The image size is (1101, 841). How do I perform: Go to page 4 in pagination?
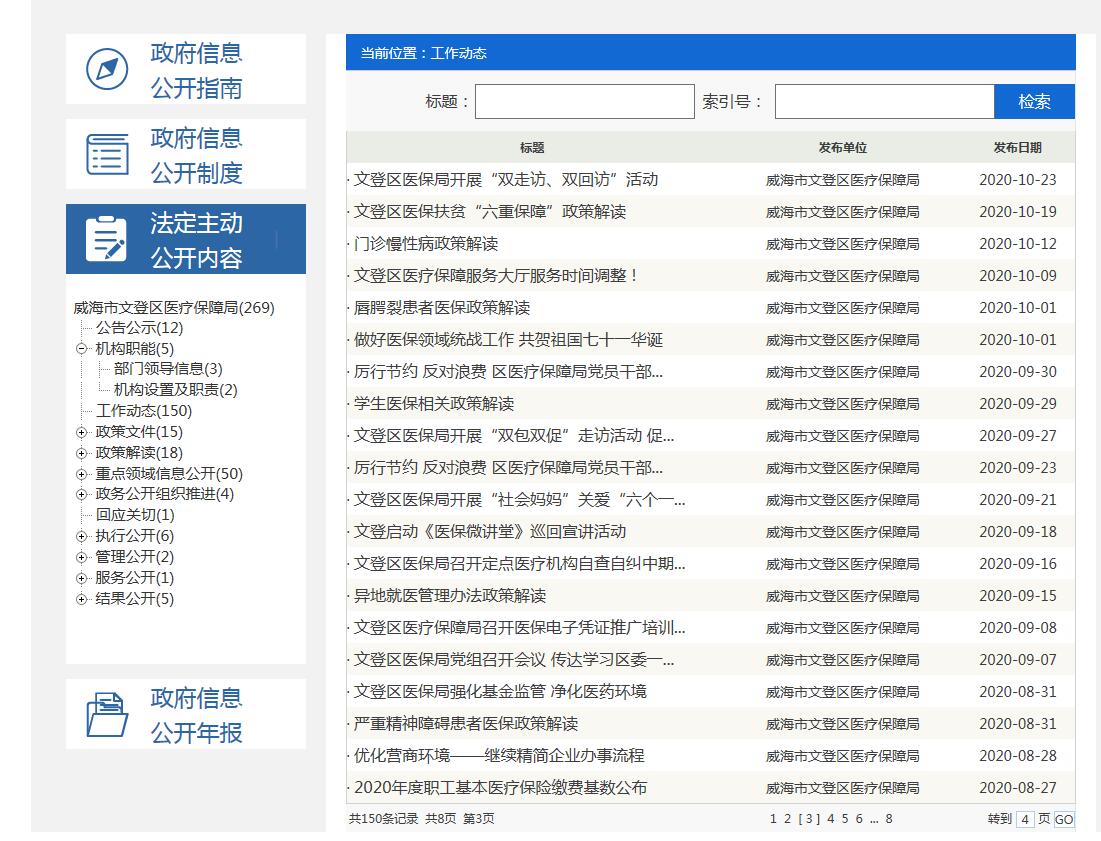coord(830,819)
